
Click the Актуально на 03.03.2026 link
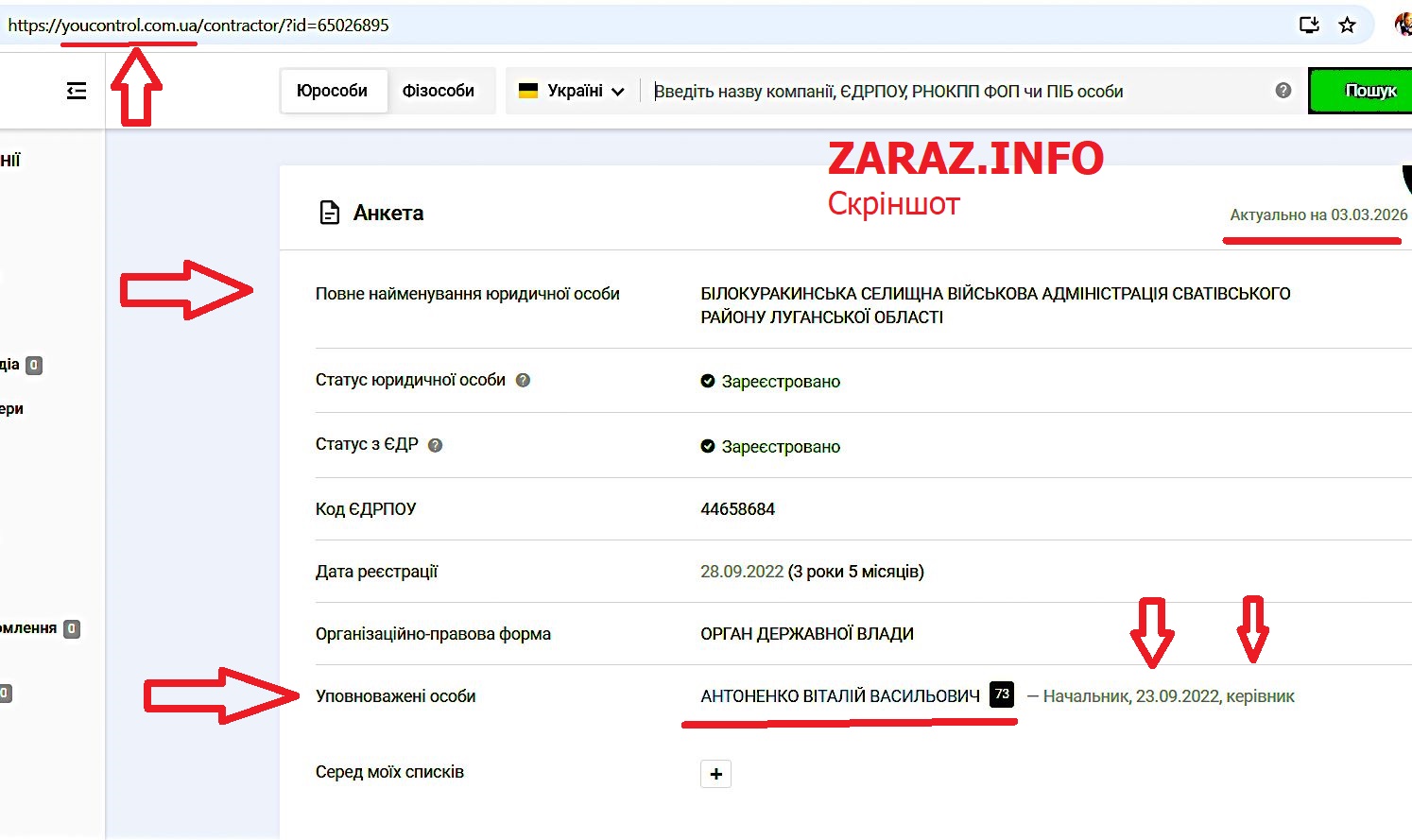point(1317,214)
